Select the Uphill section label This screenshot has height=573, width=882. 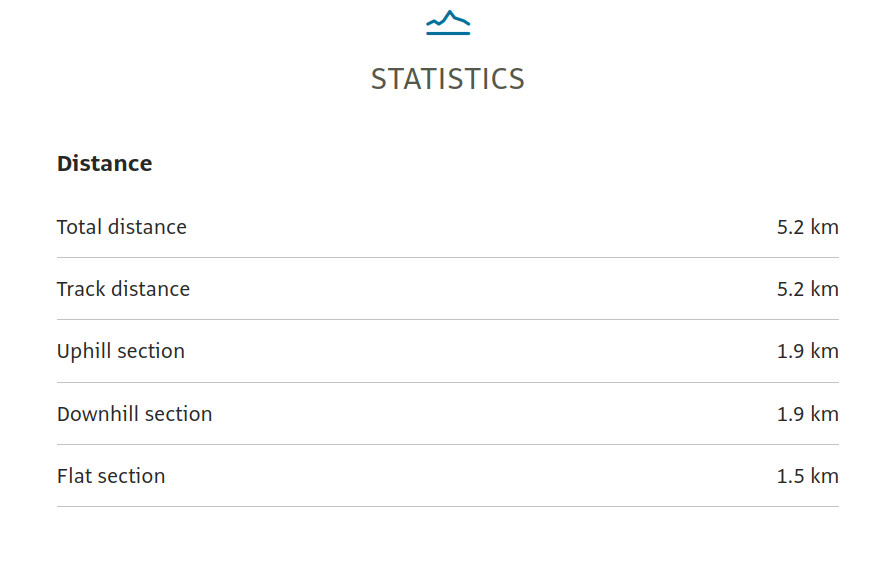[x=121, y=351]
